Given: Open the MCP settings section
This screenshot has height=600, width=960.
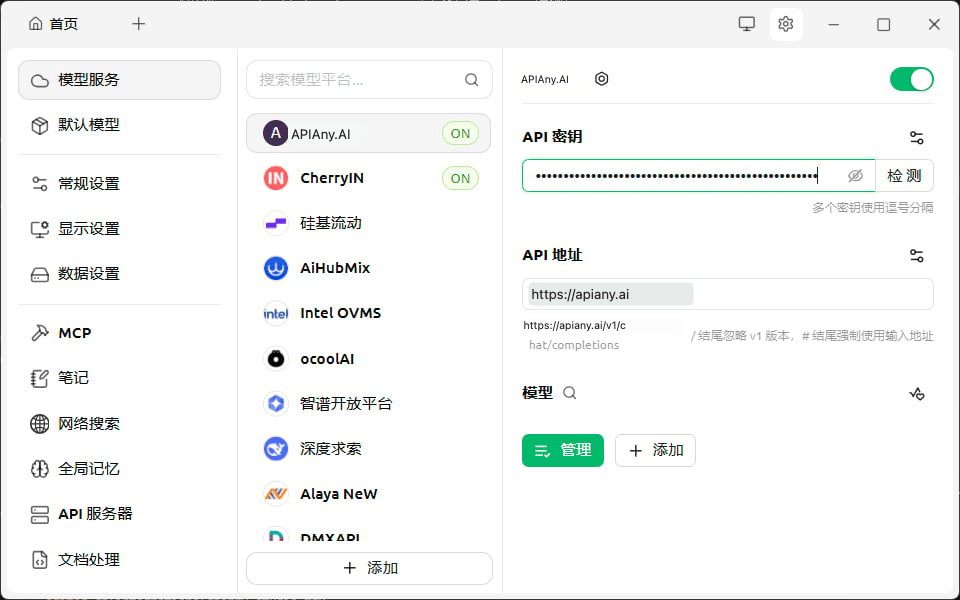Looking at the screenshot, I should [119, 333].
